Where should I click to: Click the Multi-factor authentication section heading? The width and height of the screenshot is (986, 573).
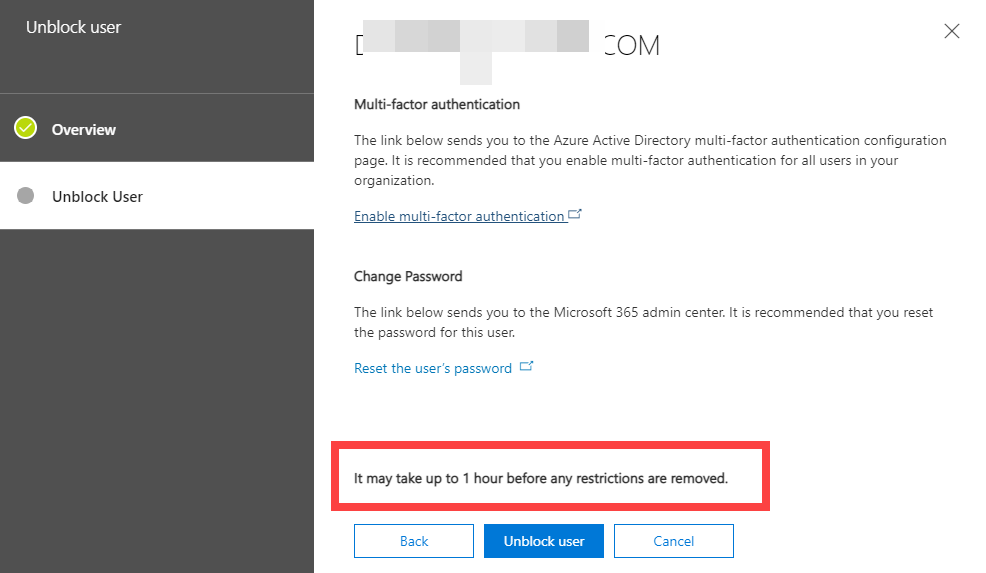point(436,104)
